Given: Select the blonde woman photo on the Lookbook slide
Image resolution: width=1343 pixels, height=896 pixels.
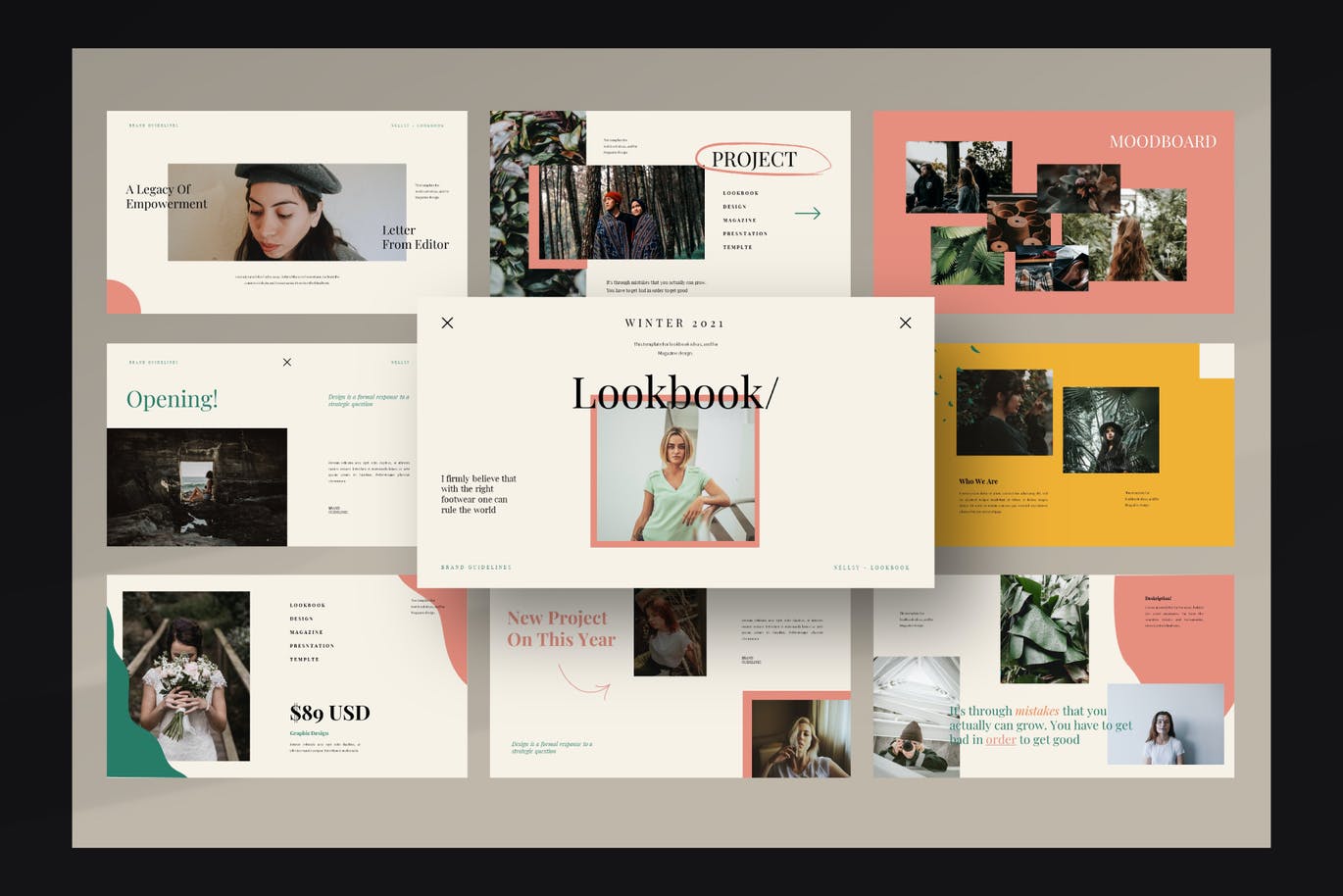Looking at the screenshot, I should [x=675, y=472].
